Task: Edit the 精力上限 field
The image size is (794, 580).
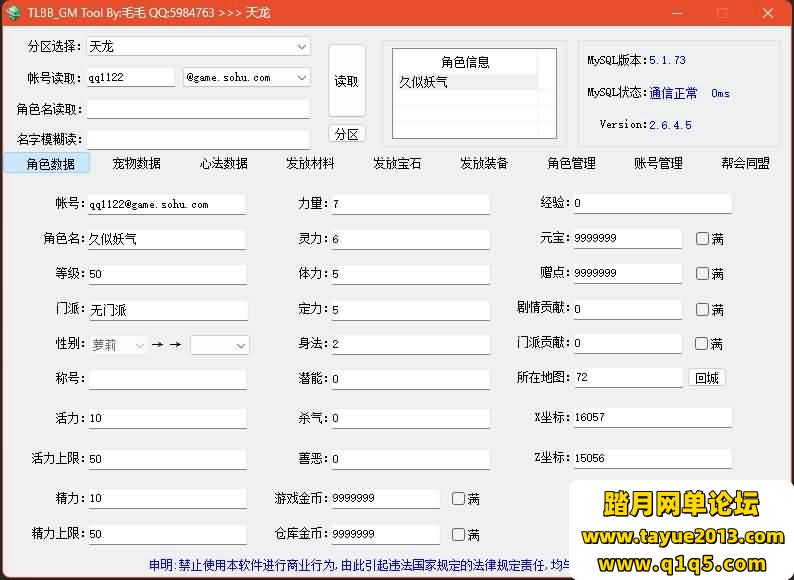Action: click(x=168, y=534)
